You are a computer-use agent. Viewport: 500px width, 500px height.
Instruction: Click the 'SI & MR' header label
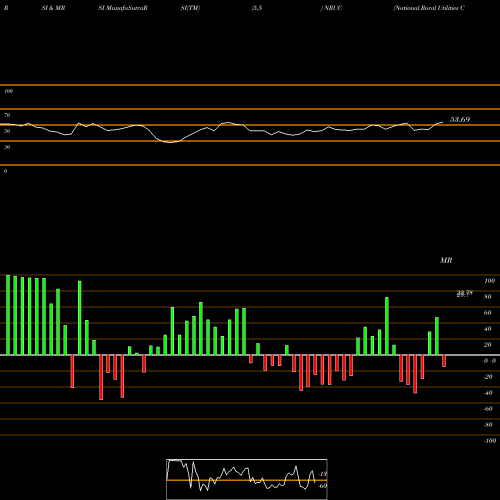[x=53, y=8]
